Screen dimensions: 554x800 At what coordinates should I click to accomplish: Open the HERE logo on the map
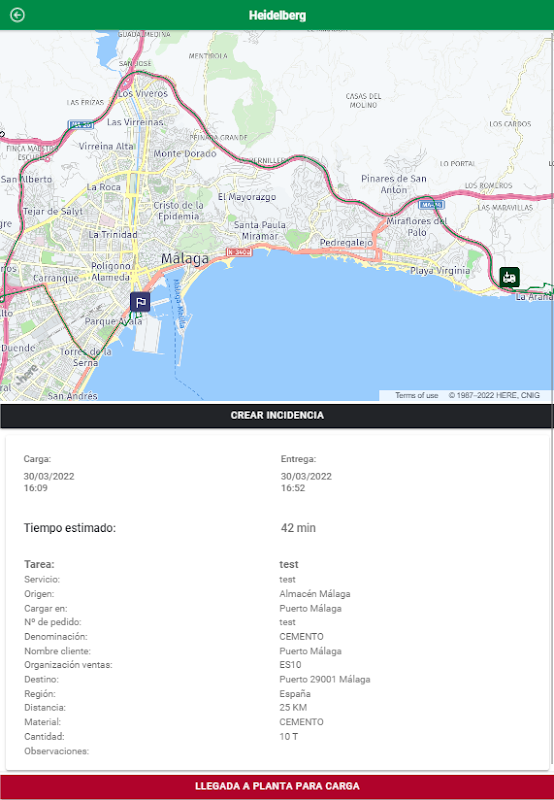click(27, 375)
